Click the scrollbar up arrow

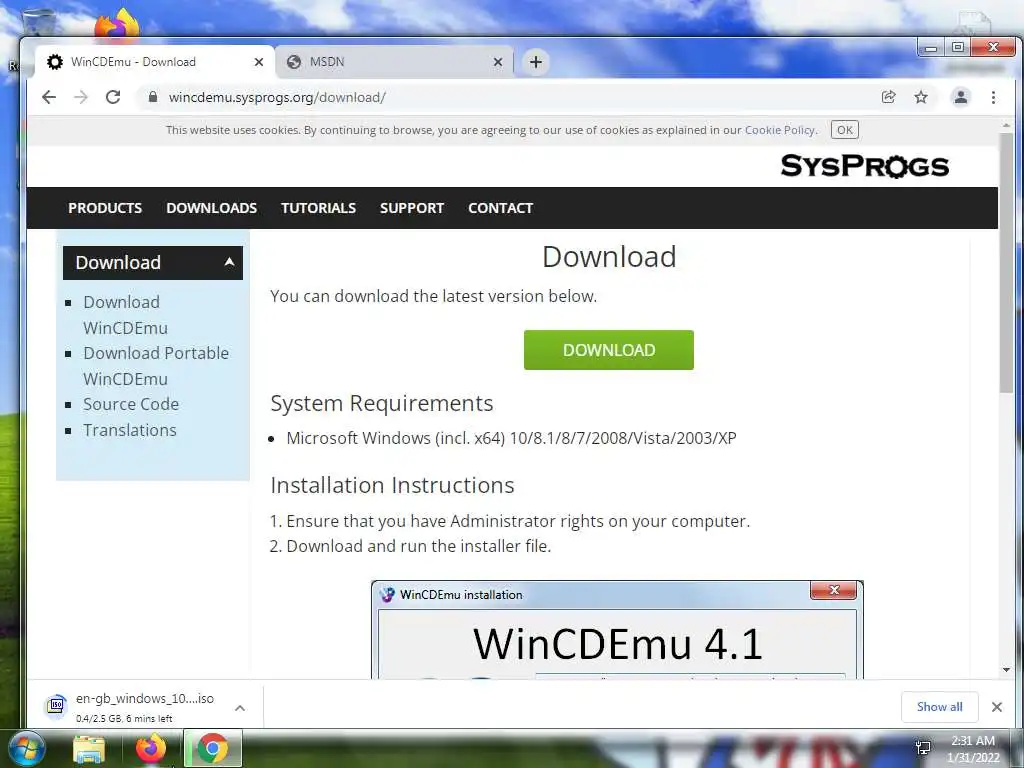point(1006,125)
